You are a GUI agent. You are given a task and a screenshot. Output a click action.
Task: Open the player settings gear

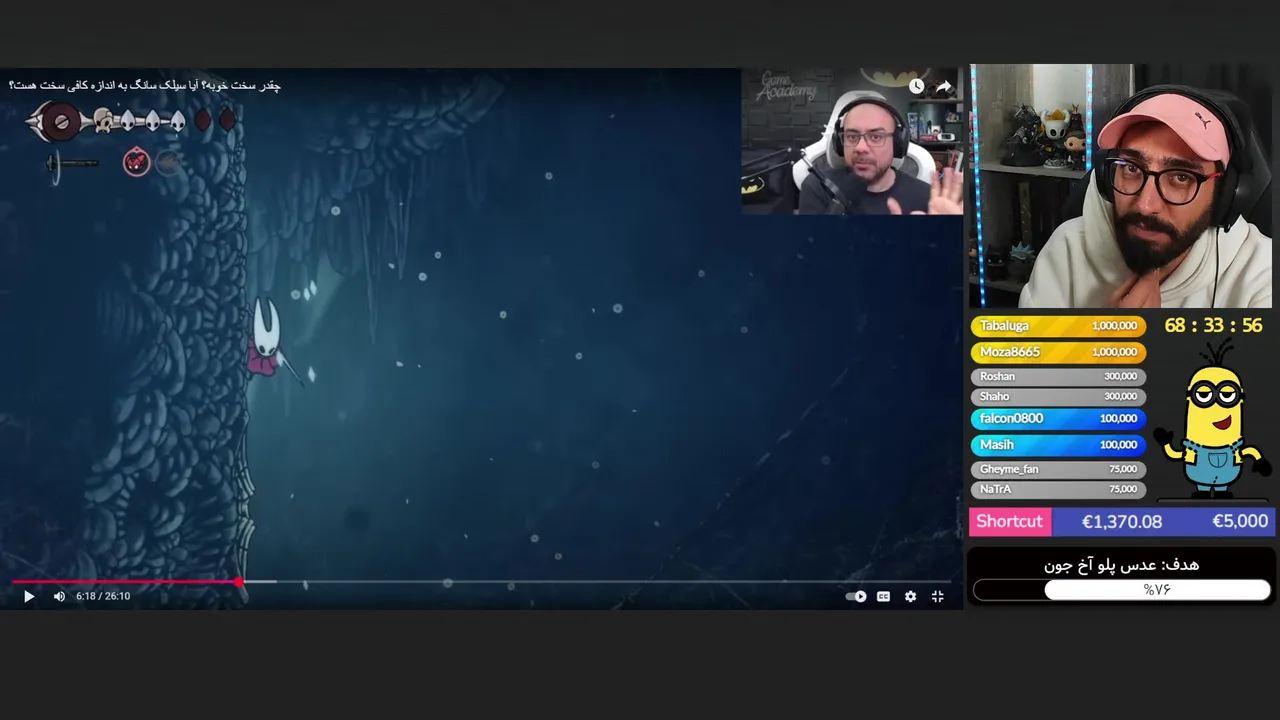click(x=910, y=596)
